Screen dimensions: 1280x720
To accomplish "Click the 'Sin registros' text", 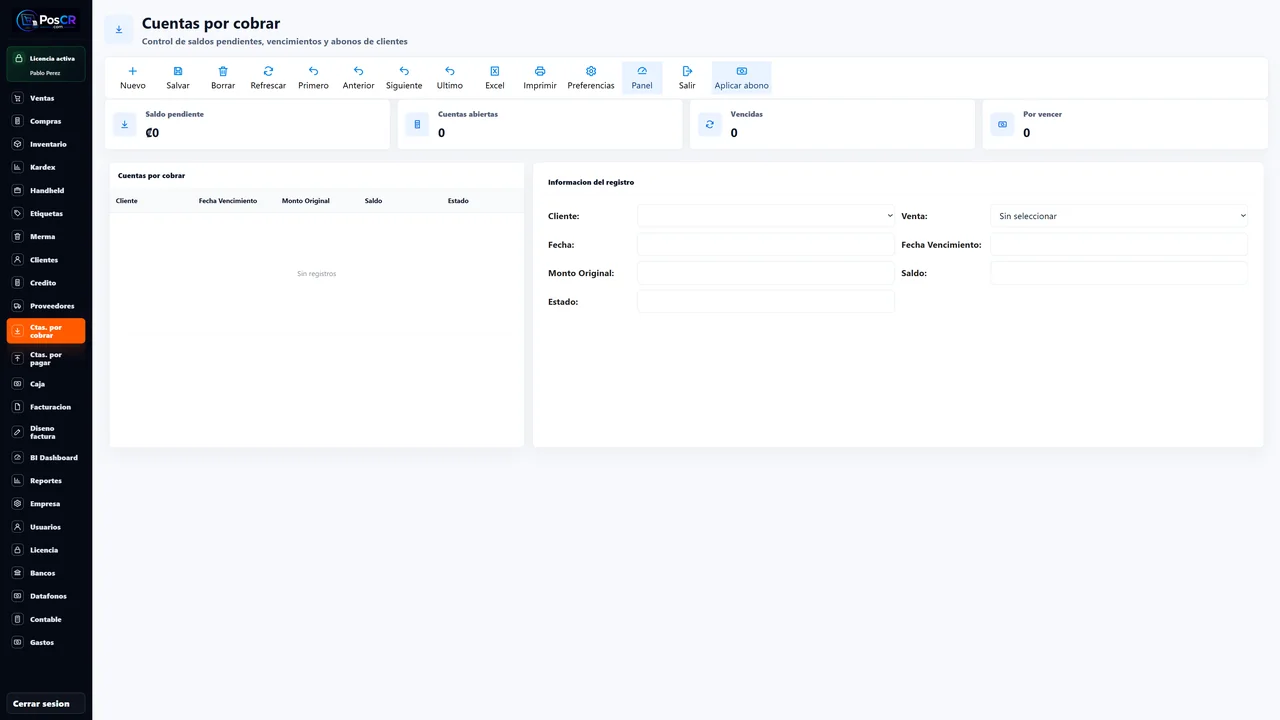I will [317, 274].
